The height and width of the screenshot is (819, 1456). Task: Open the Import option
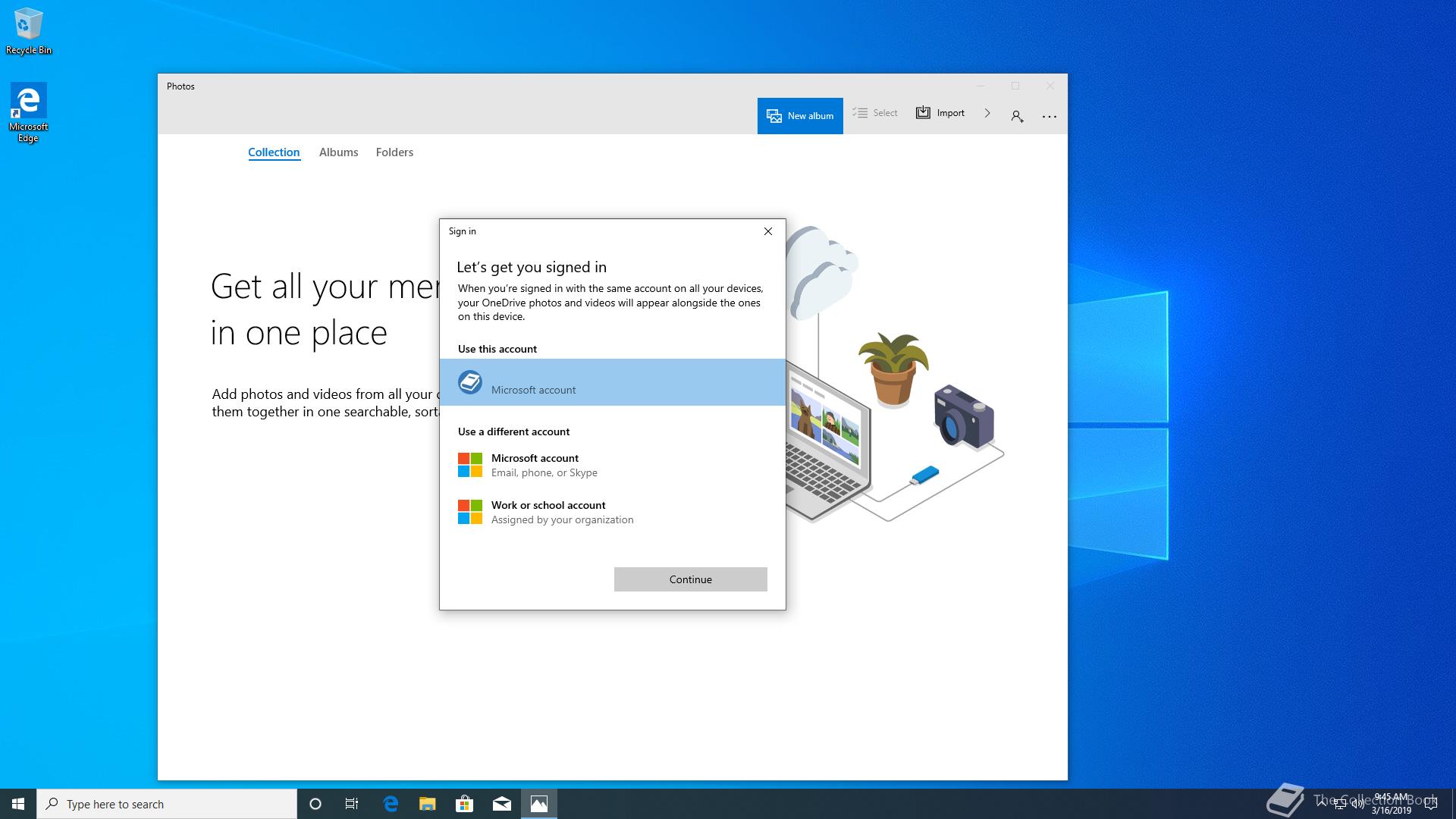pyautogui.click(x=940, y=113)
